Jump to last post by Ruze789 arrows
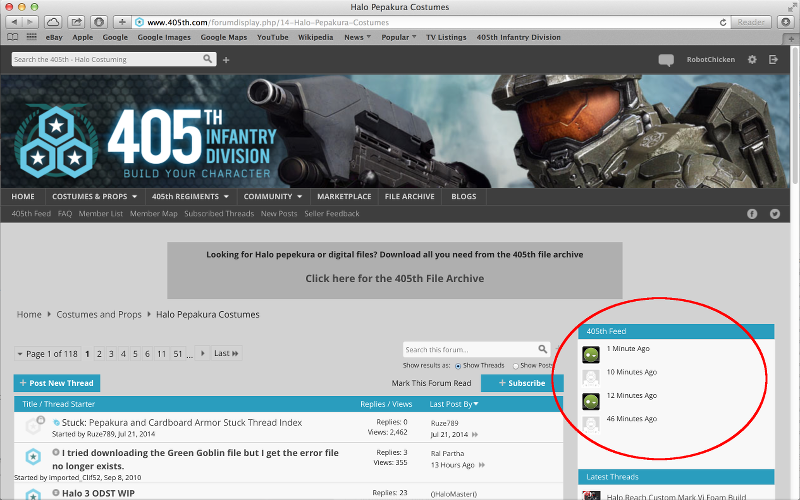This screenshot has width=800, height=500. click(x=475, y=435)
